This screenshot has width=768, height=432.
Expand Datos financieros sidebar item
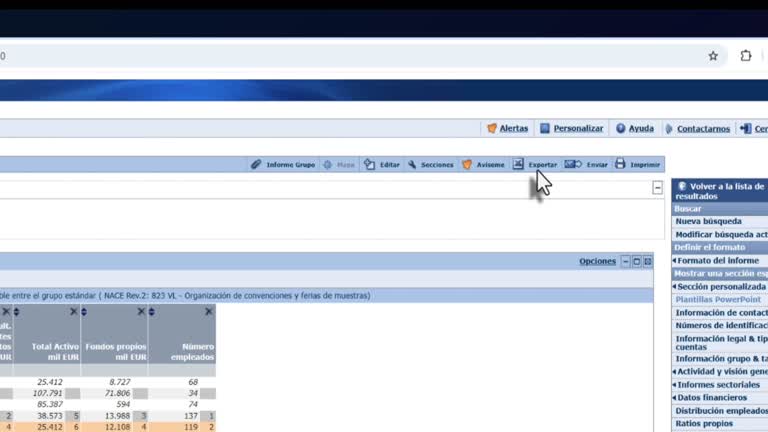tap(710, 398)
